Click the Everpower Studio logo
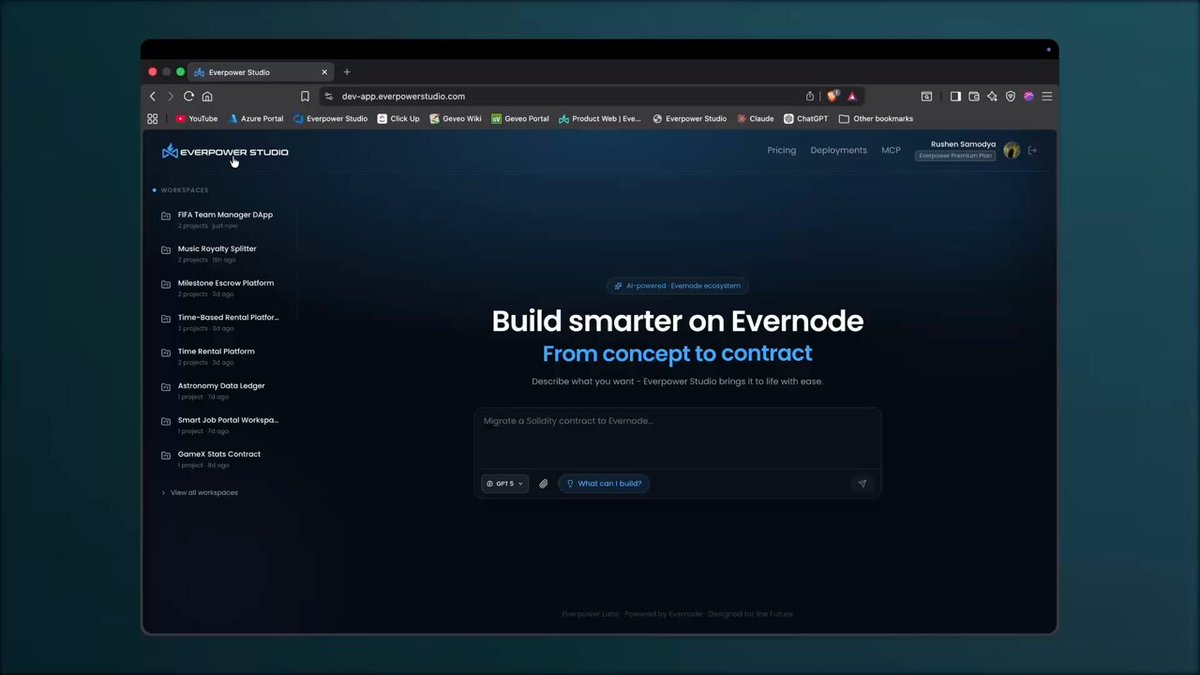Image resolution: width=1200 pixels, height=675 pixels. point(225,151)
